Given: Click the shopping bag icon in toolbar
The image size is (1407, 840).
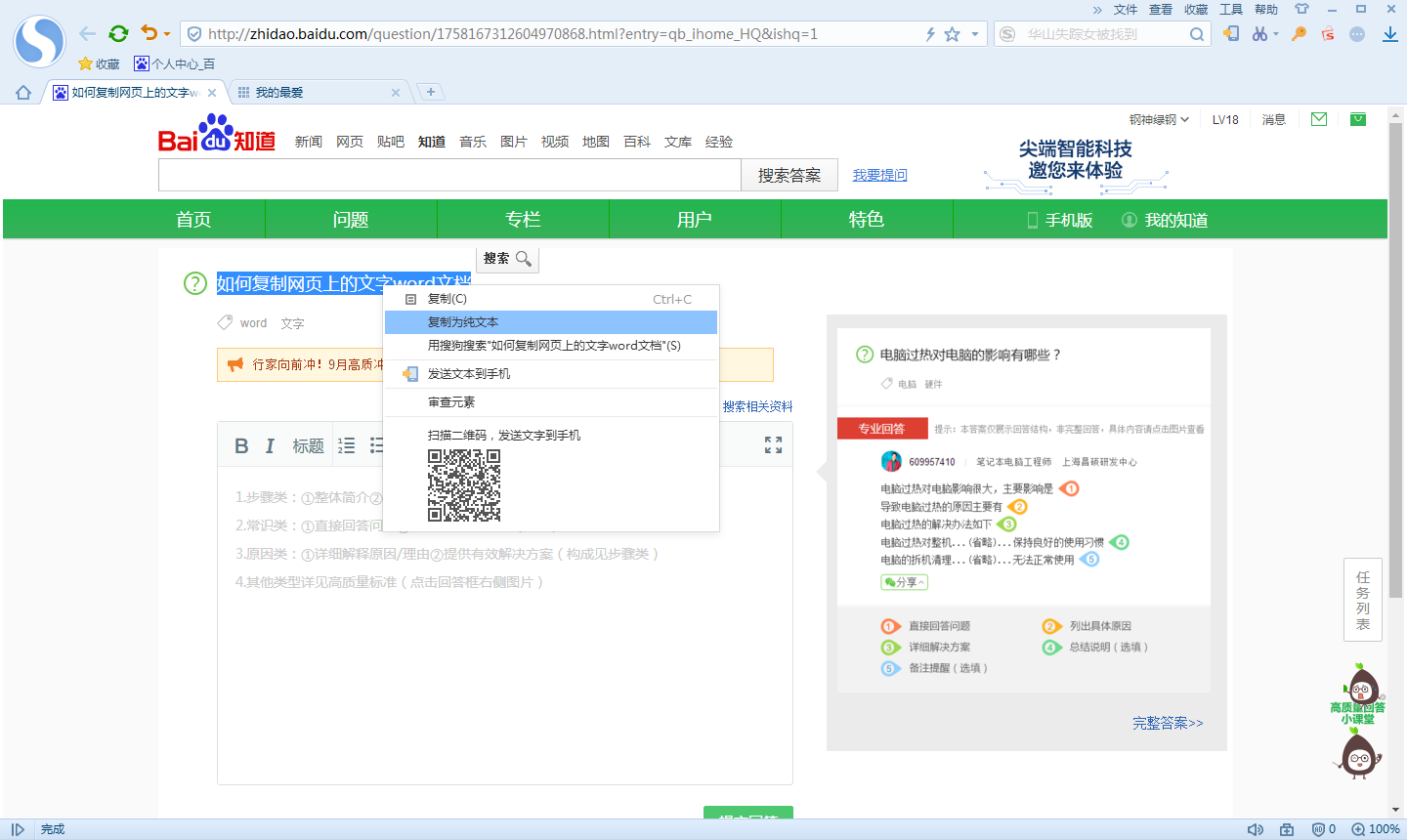Looking at the screenshot, I should 1325,33.
